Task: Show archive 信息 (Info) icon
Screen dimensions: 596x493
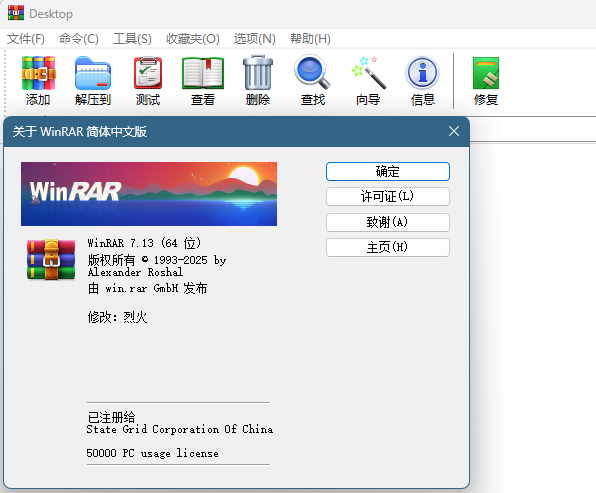Action: (423, 73)
